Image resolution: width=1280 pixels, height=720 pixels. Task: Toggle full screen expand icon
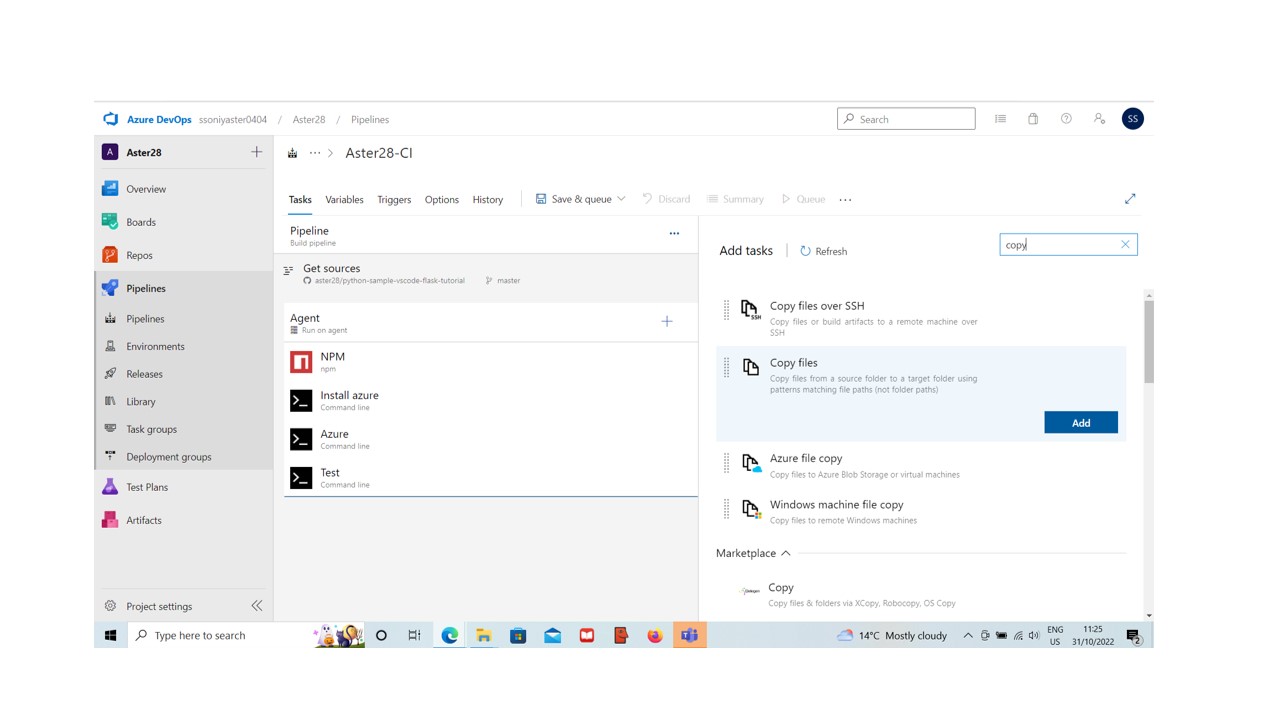coord(1130,199)
